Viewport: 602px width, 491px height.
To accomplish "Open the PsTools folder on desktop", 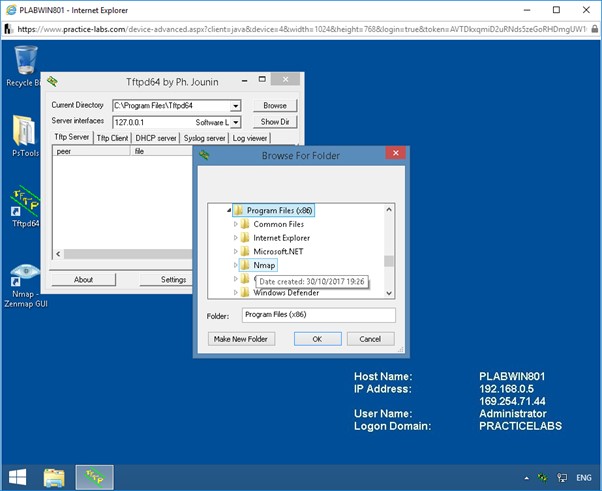I will coord(25,136).
